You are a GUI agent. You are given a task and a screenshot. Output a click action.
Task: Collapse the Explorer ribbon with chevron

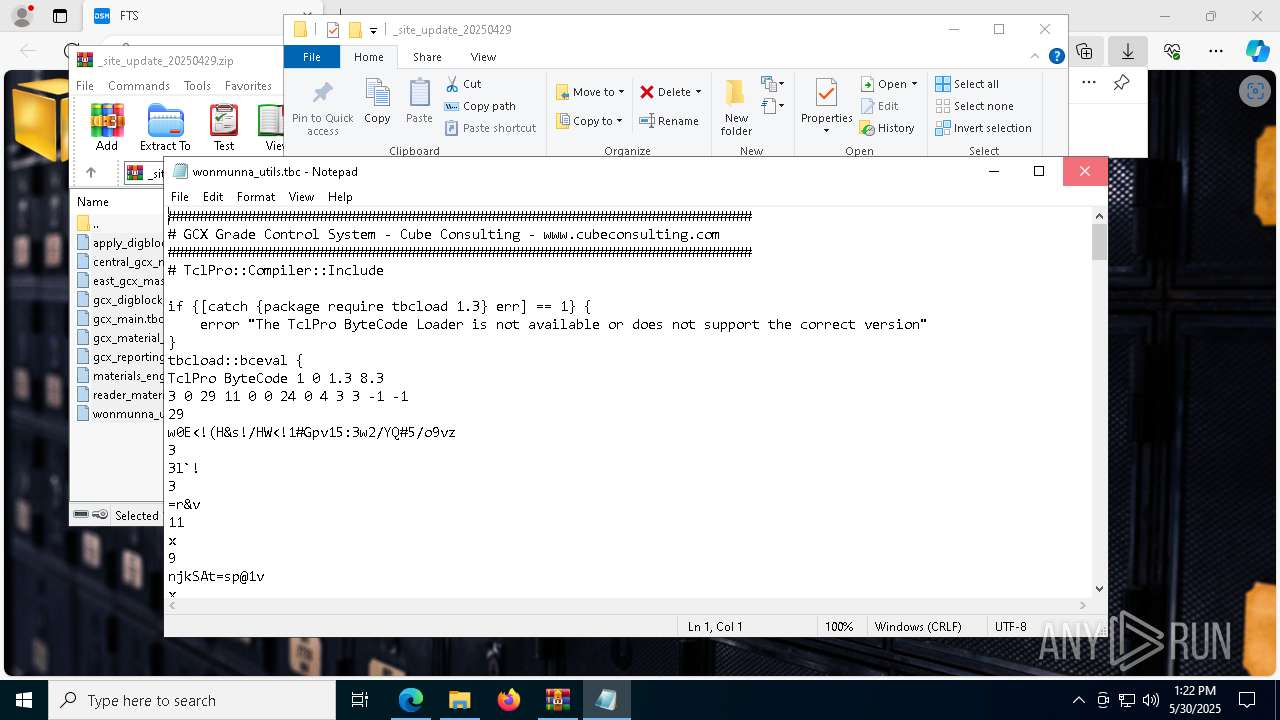1037,57
